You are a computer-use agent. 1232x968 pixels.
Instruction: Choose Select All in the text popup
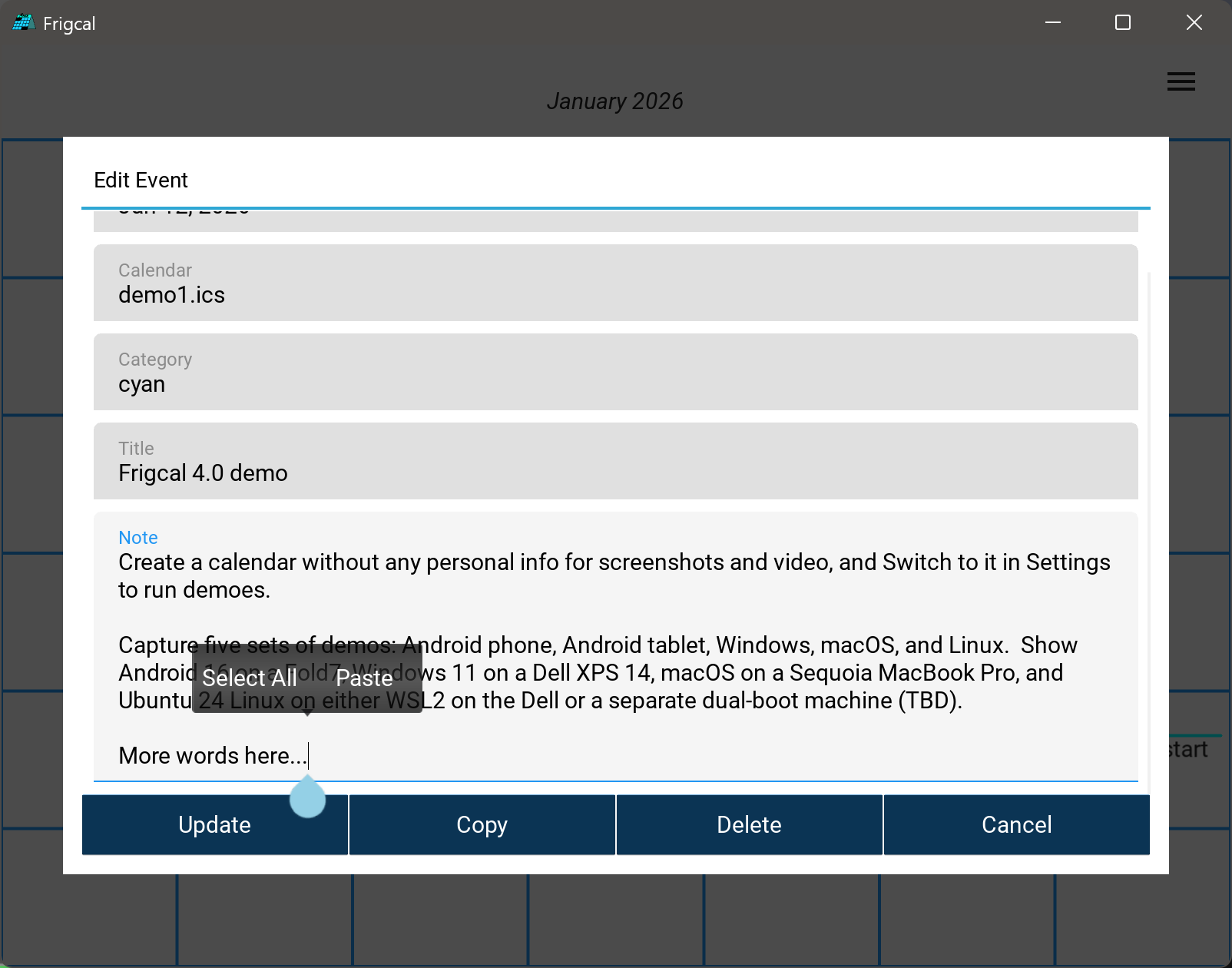[x=250, y=678]
